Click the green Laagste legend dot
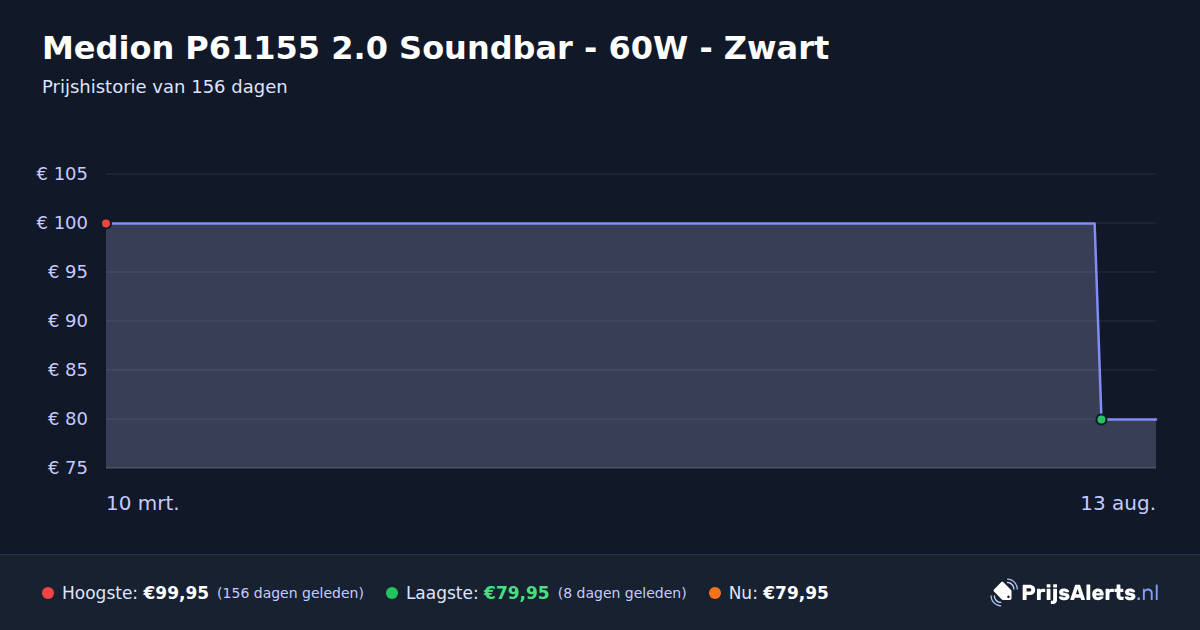 click(x=392, y=593)
